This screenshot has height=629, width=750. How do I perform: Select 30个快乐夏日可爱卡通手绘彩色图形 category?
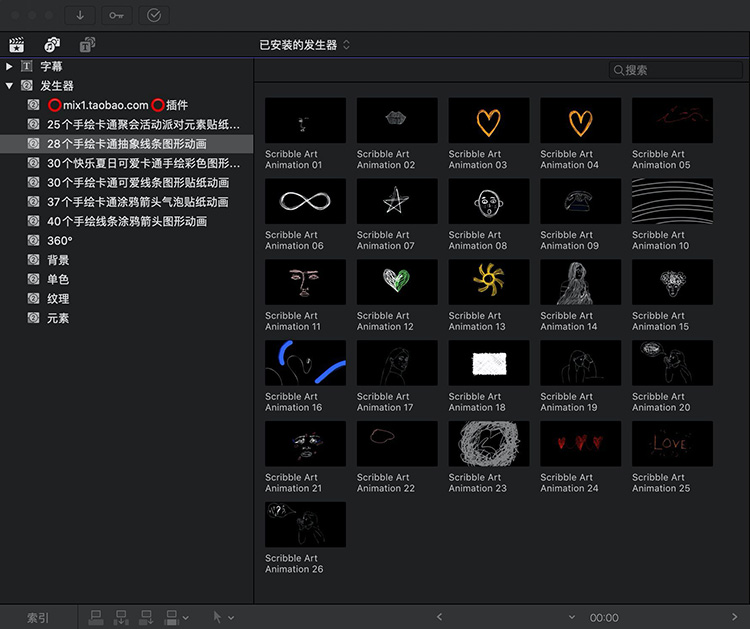(x=126, y=163)
